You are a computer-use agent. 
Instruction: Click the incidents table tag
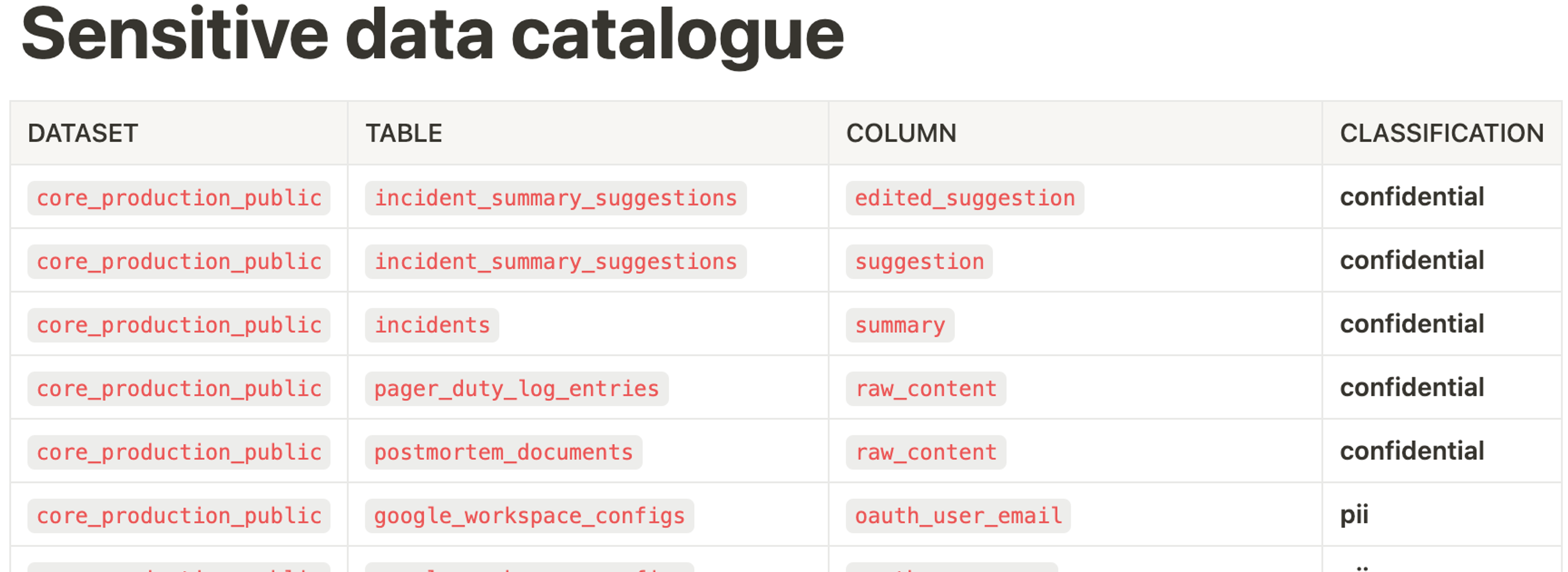(x=431, y=325)
